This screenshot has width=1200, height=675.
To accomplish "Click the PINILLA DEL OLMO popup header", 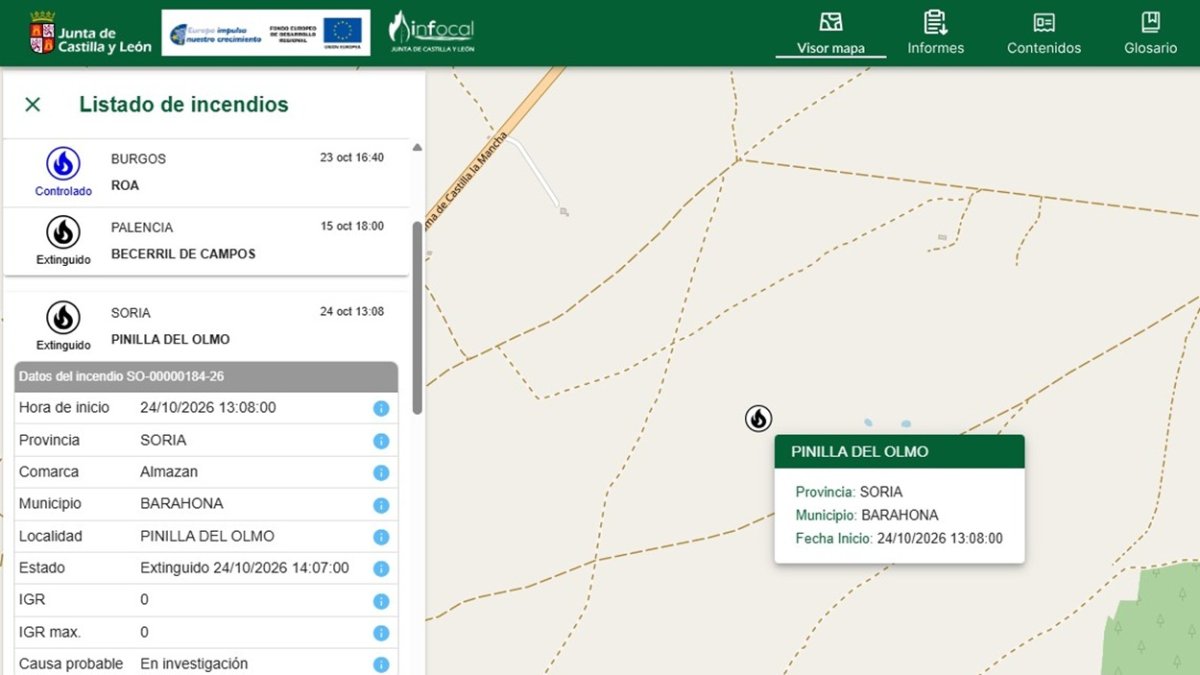I will click(899, 451).
